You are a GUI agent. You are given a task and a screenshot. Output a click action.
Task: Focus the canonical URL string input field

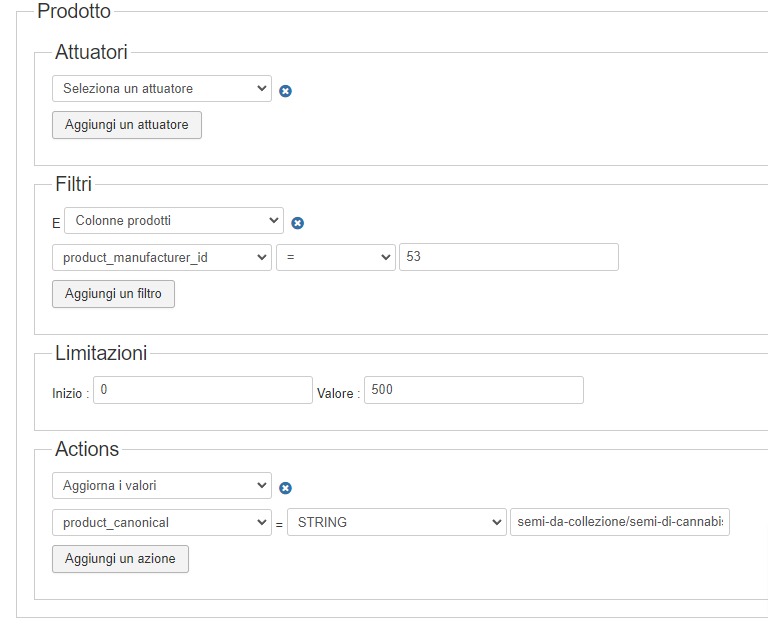pos(619,522)
